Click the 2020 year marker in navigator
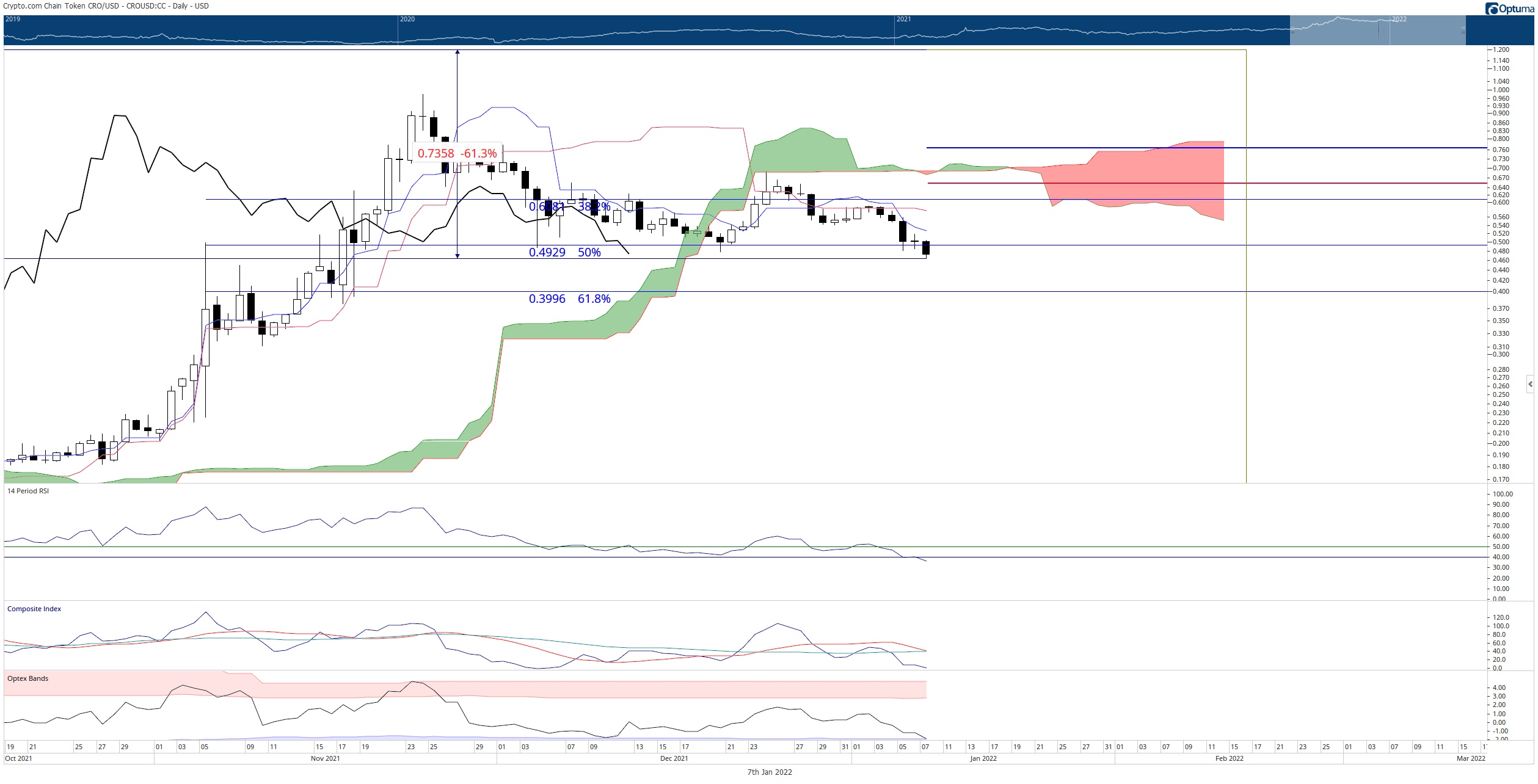The image size is (1538, 784). [x=407, y=19]
